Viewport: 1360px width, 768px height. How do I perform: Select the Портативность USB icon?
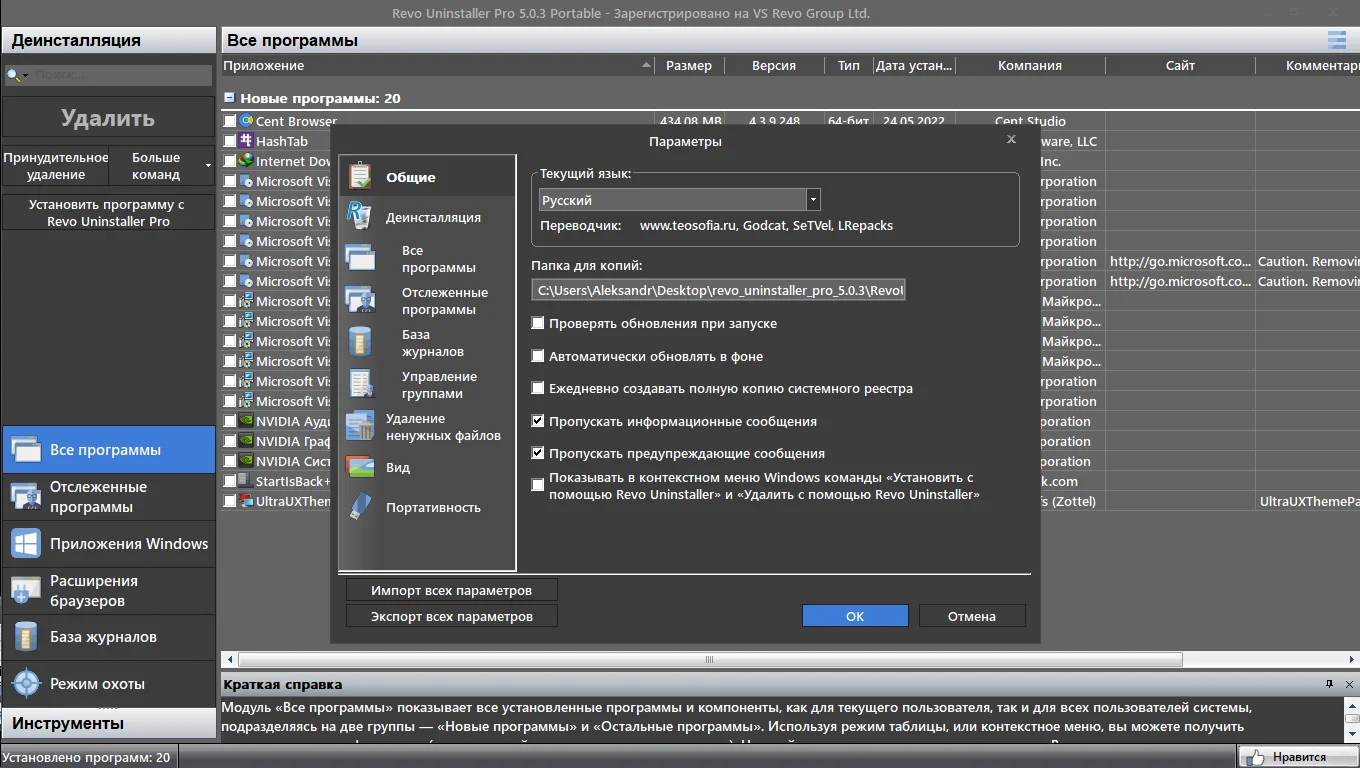(360, 507)
